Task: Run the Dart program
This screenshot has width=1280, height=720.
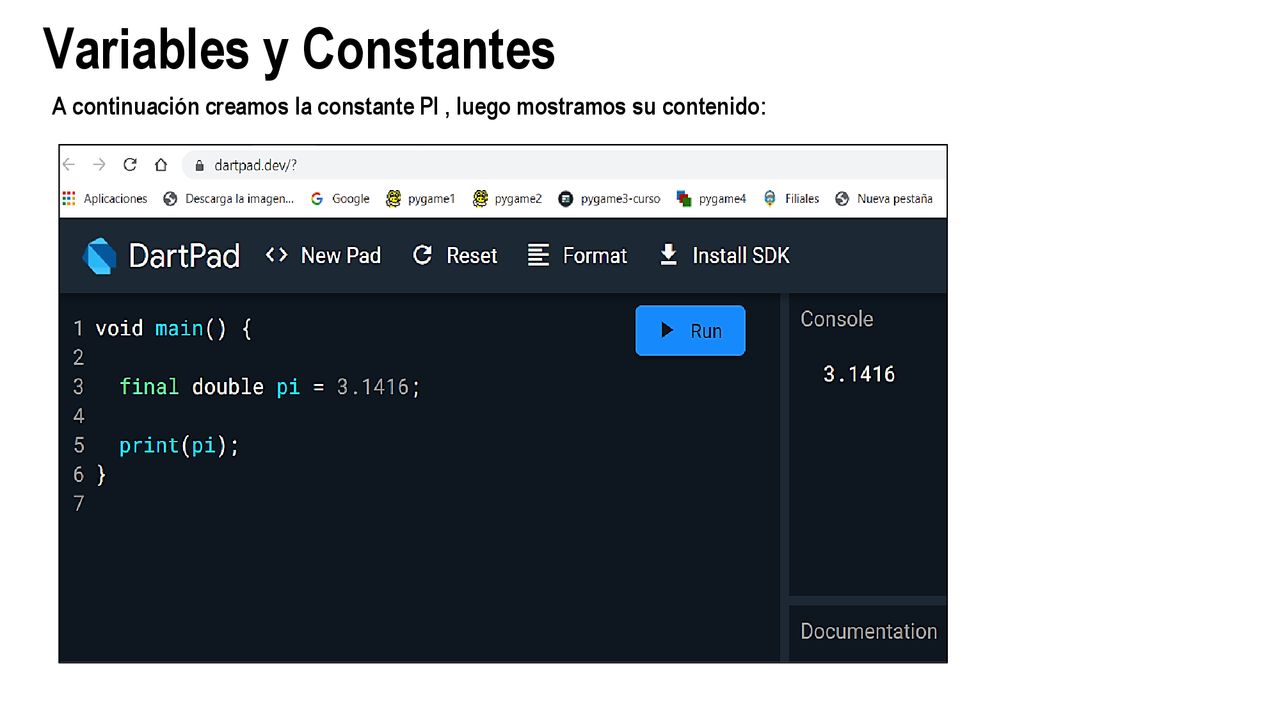Action: pos(690,331)
